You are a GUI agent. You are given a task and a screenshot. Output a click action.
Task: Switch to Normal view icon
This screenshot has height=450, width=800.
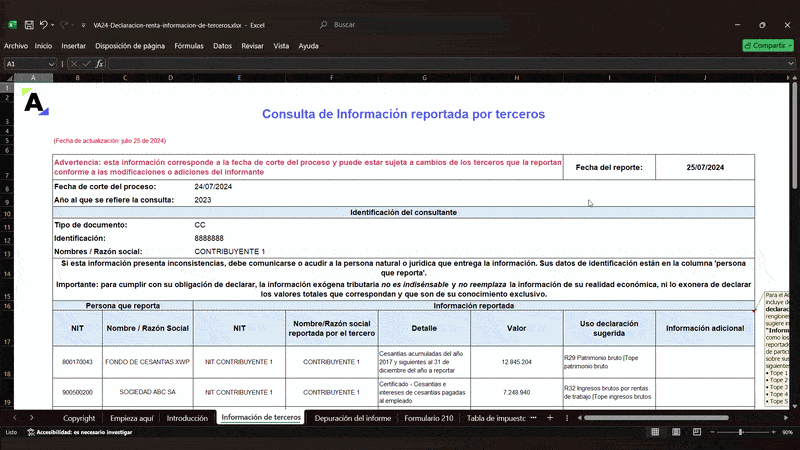tap(655, 432)
